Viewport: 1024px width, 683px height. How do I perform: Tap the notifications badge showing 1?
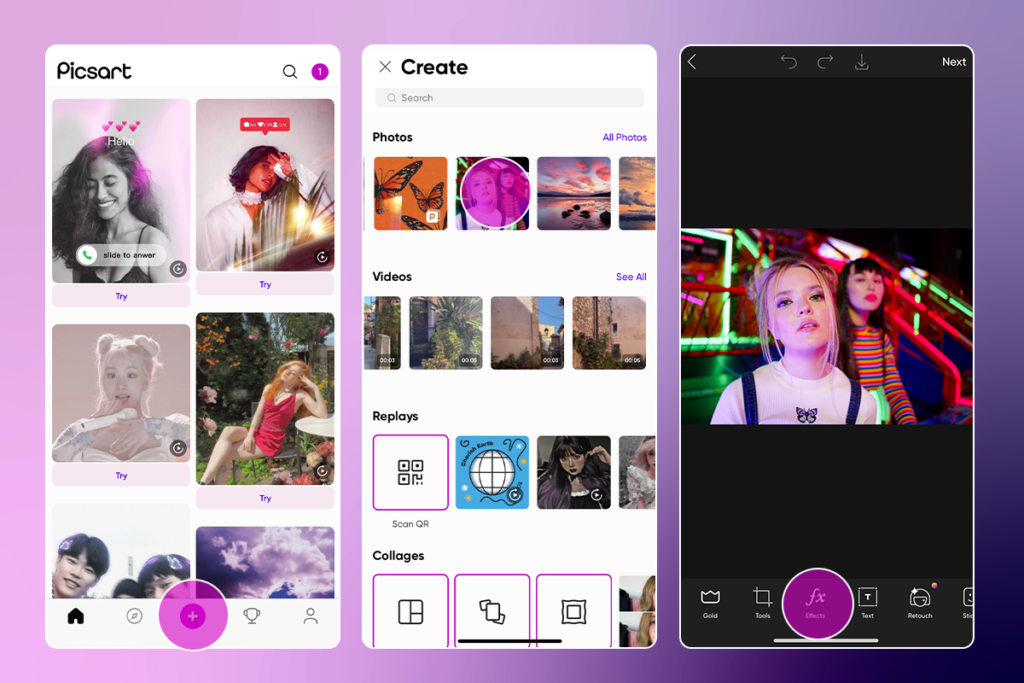(319, 71)
